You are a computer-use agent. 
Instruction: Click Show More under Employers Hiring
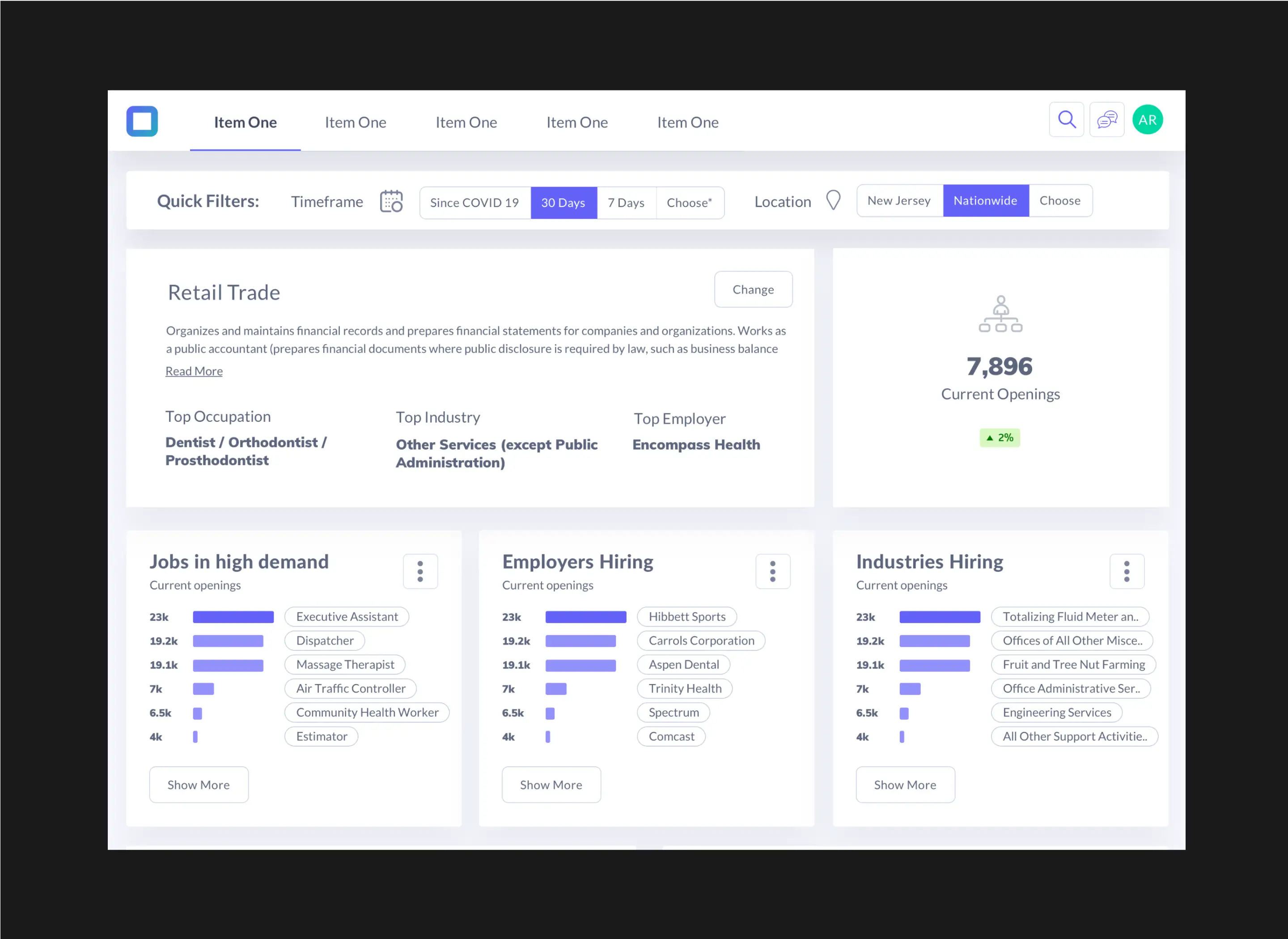(551, 784)
